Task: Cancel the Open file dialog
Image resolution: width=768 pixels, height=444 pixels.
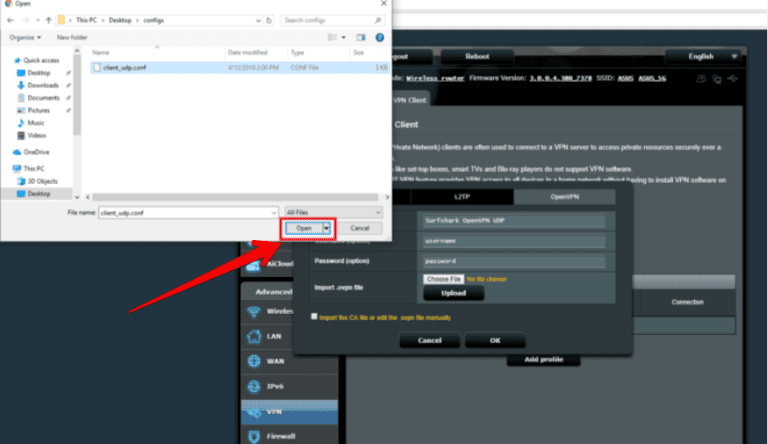Action: 360,228
